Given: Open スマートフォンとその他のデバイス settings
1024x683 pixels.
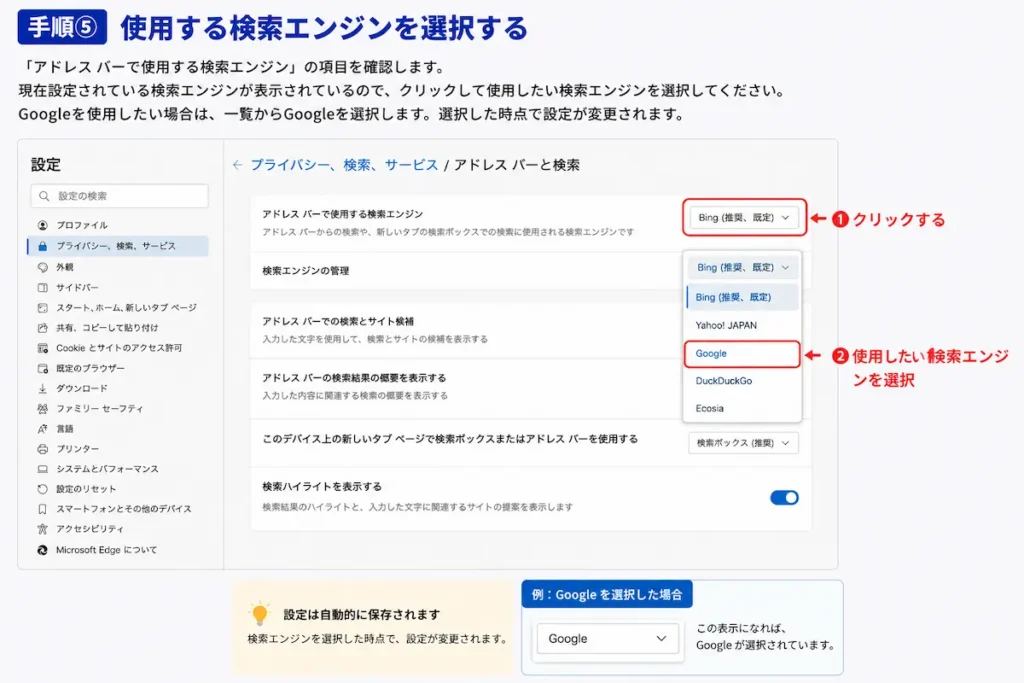Looking at the screenshot, I should tap(124, 509).
